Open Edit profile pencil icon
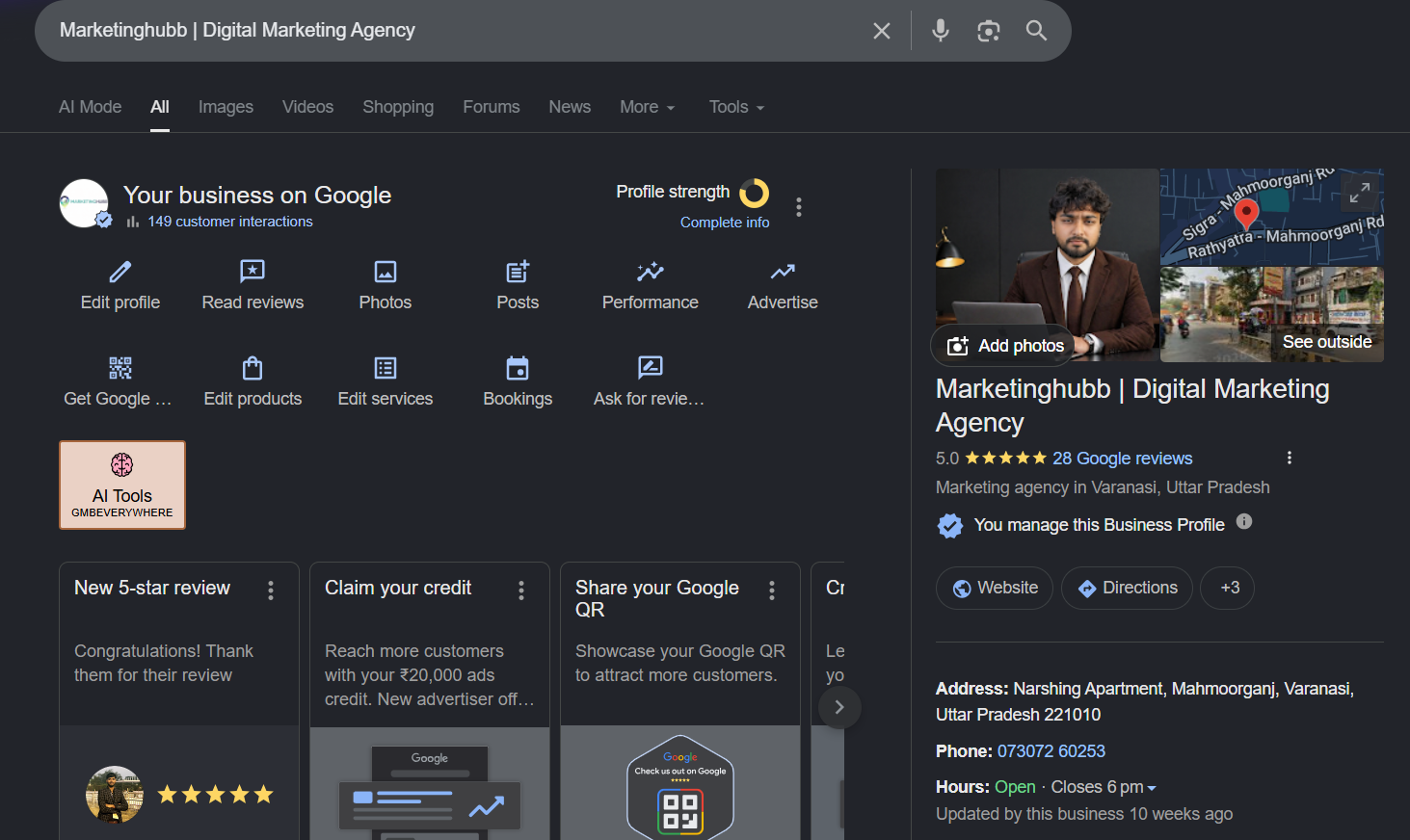 coord(120,272)
